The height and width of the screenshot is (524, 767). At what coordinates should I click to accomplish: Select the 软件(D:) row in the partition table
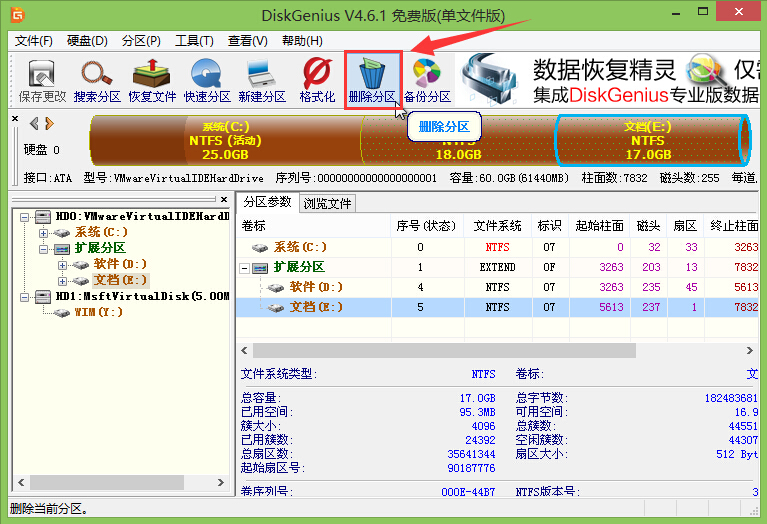497,287
